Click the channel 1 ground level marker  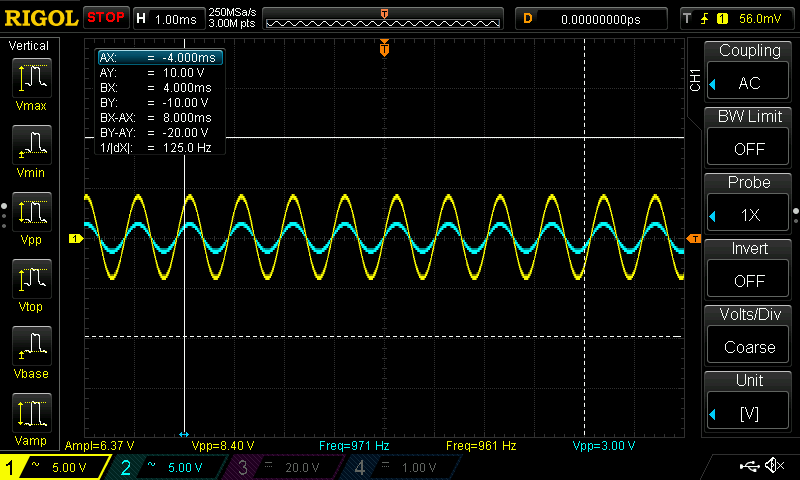tap(76, 238)
